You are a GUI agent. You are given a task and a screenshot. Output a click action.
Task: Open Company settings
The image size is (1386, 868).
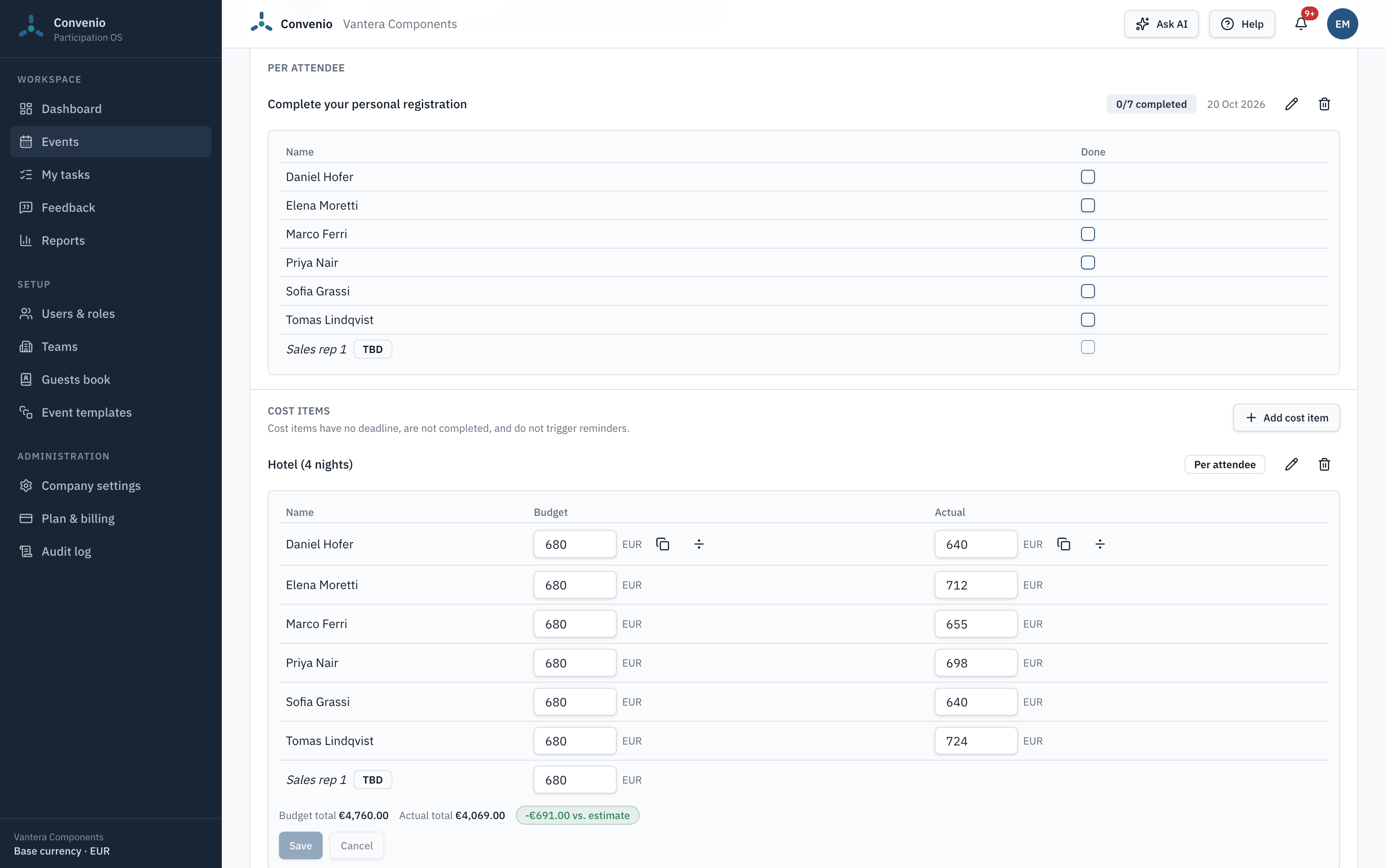[x=111, y=486]
